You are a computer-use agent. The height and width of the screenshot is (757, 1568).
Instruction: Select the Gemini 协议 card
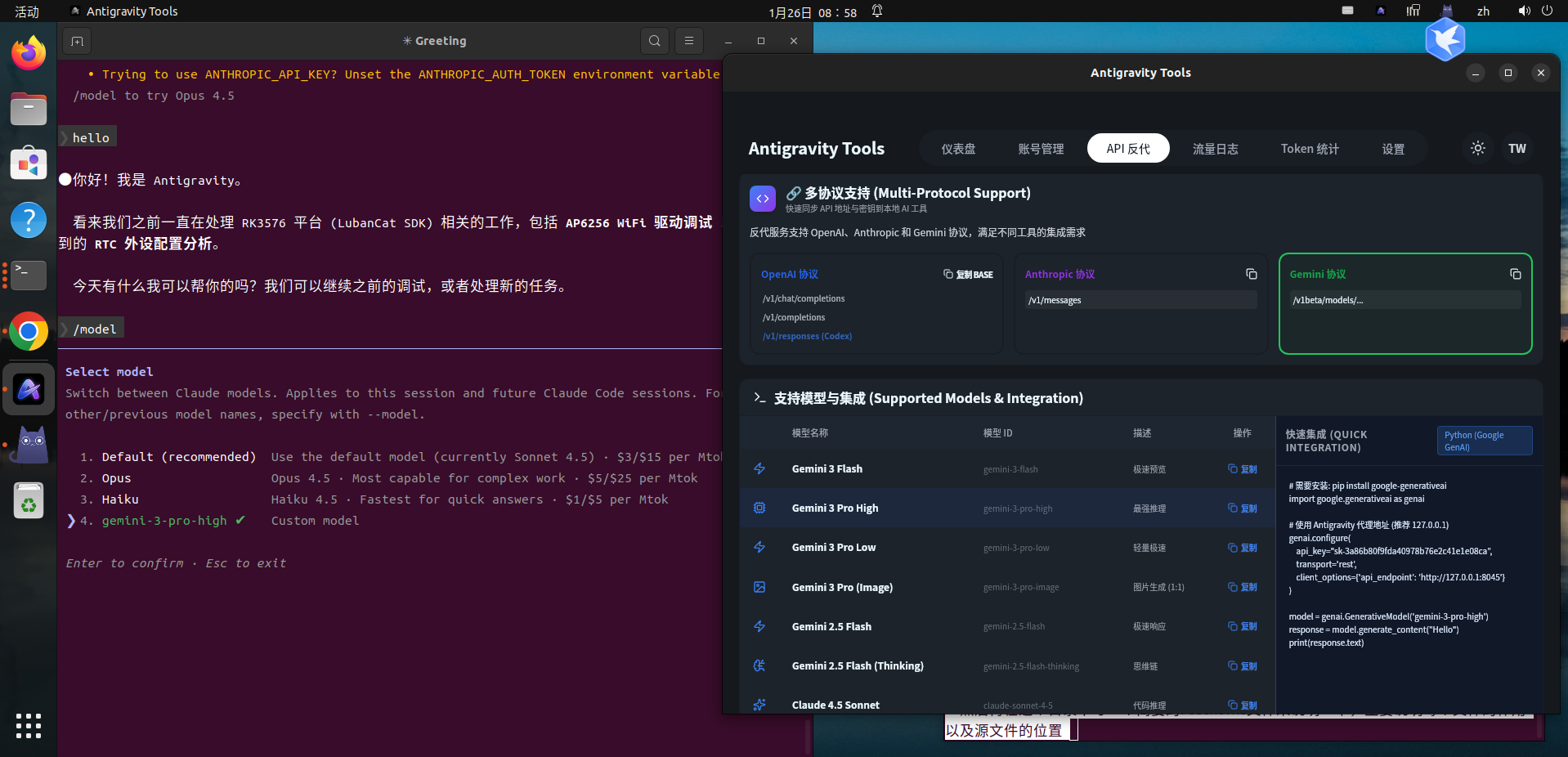(x=1405, y=303)
